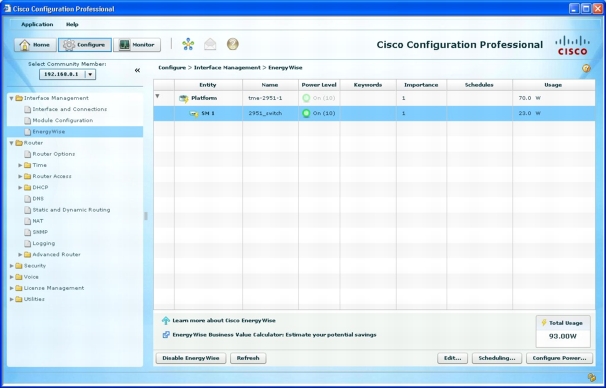Open EnergyWise Business Value Calculator link
The height and width of the screenshot is (389, 608).
click(275, 335)
